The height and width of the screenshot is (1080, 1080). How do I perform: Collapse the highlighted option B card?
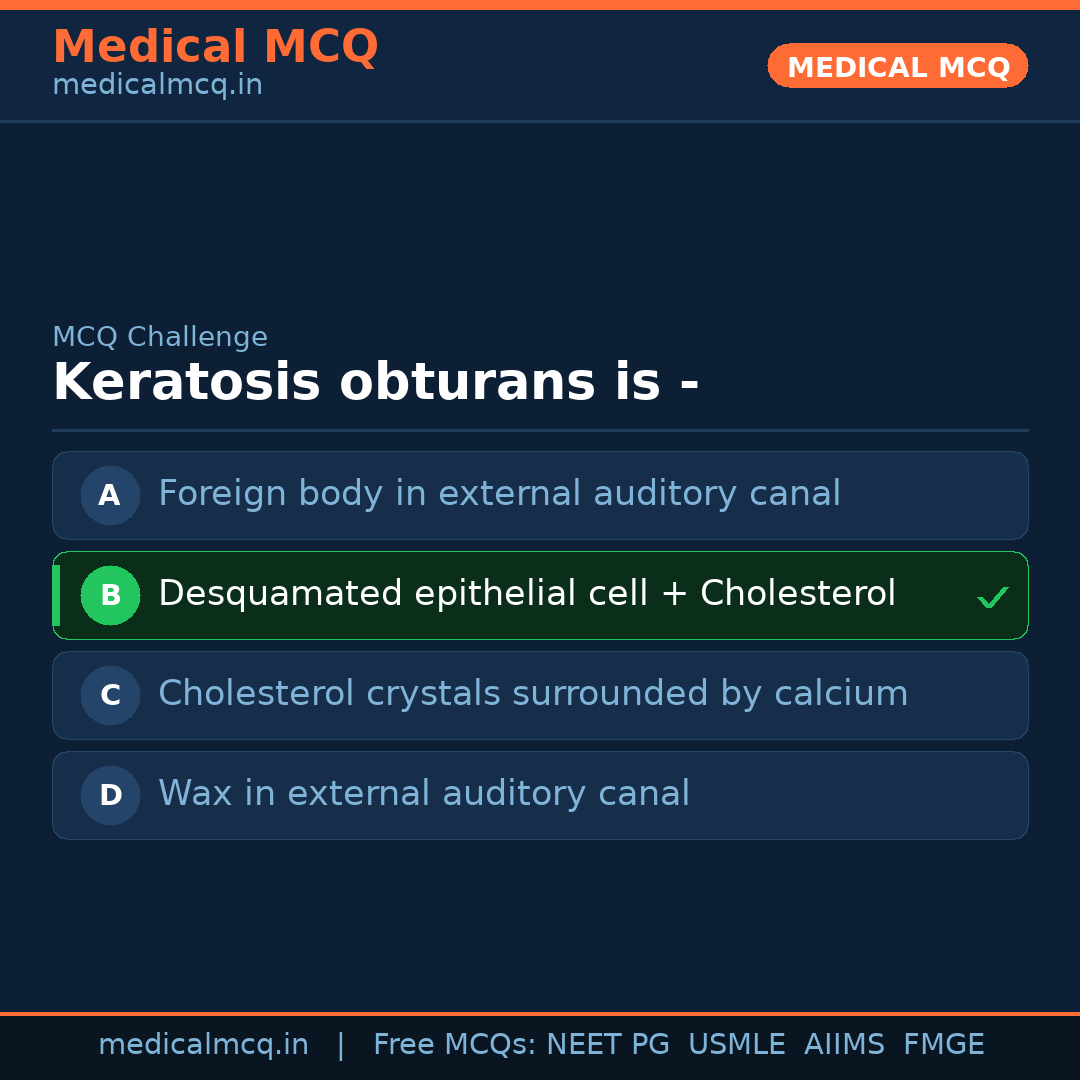[x=540, y=595]
